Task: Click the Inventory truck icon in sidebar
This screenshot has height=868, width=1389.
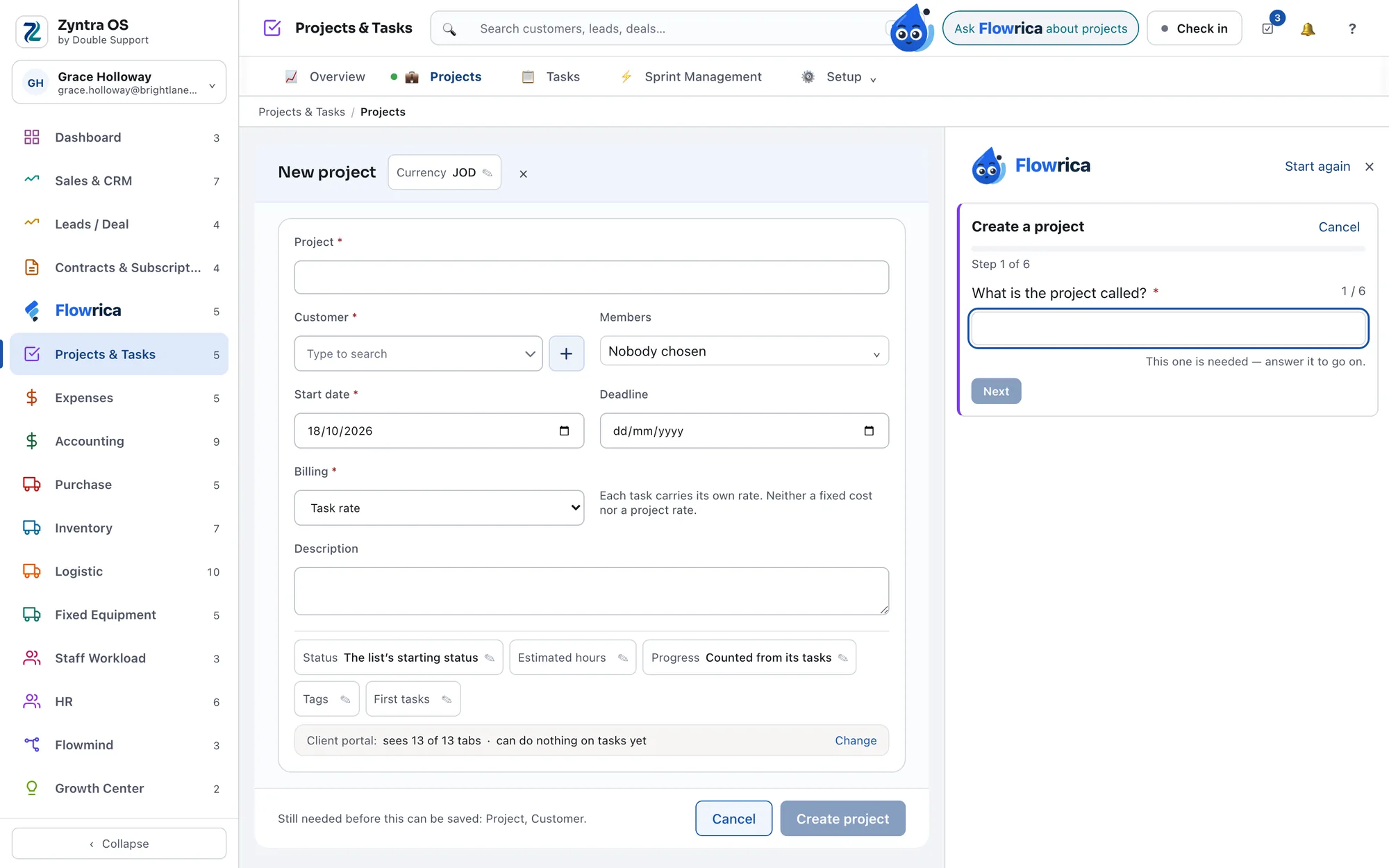Action: (x=32, y=528)
